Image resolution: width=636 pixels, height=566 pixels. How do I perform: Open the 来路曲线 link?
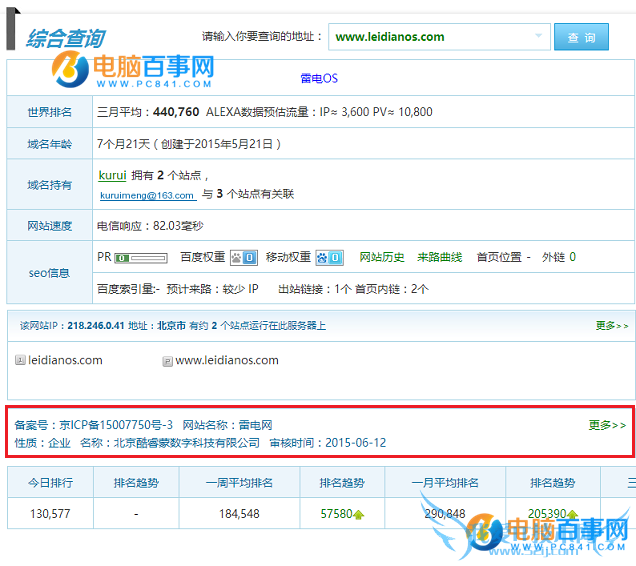(439, 257)
